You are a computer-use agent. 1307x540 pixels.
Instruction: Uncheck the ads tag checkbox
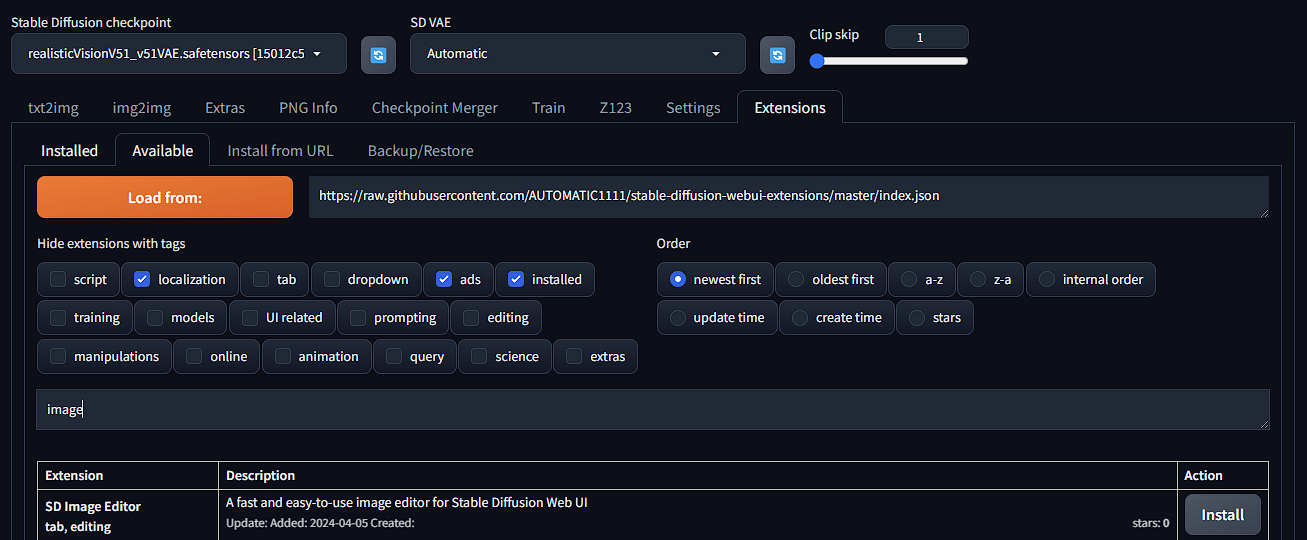[x=444, y=279]
